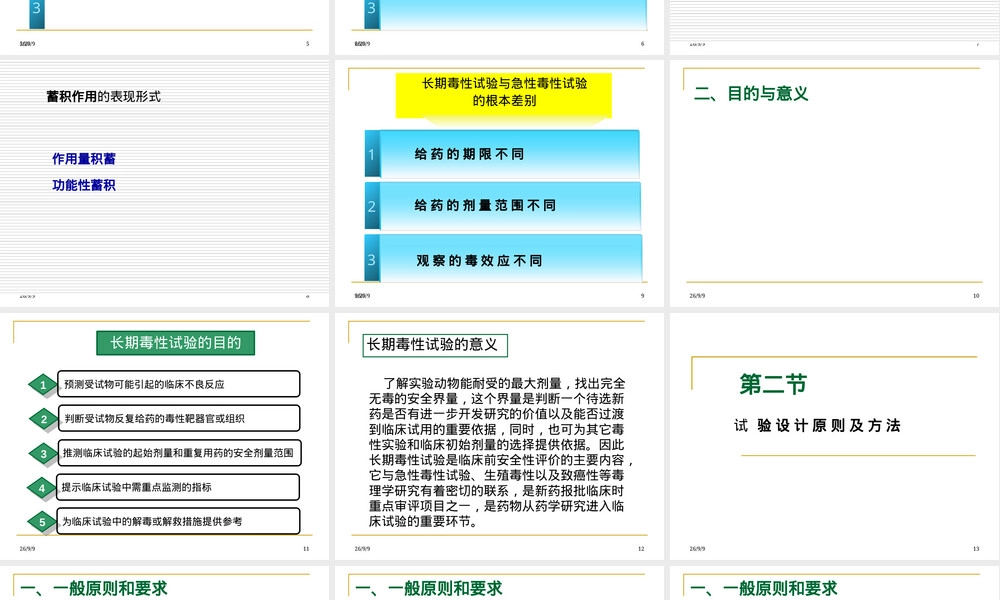Screen dimensions: 1000x600
Task: Click the boxed title 长期毒性试验的意义
Action: [x=435, y=345]
